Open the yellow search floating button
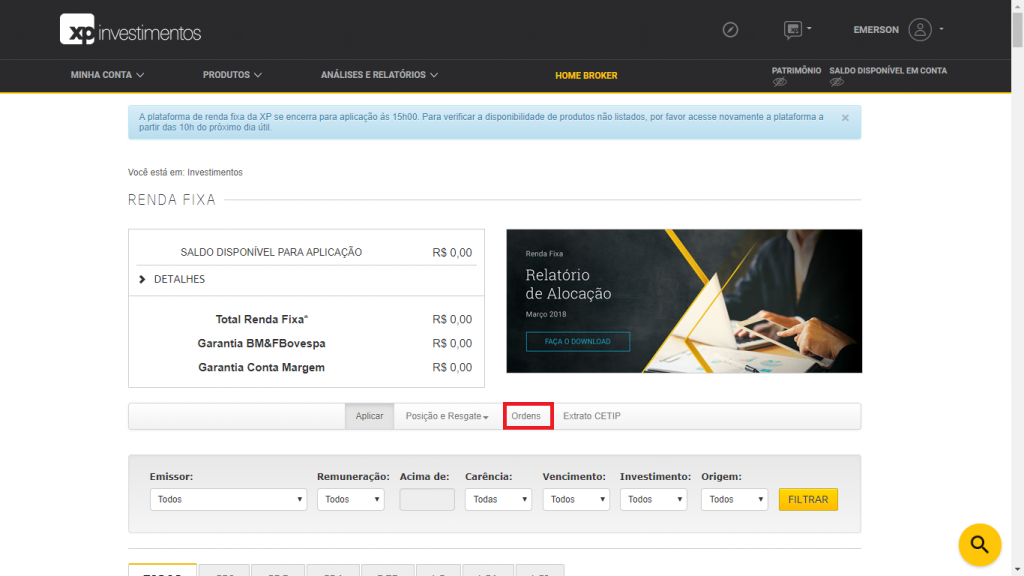 click(x=980, y=544)
